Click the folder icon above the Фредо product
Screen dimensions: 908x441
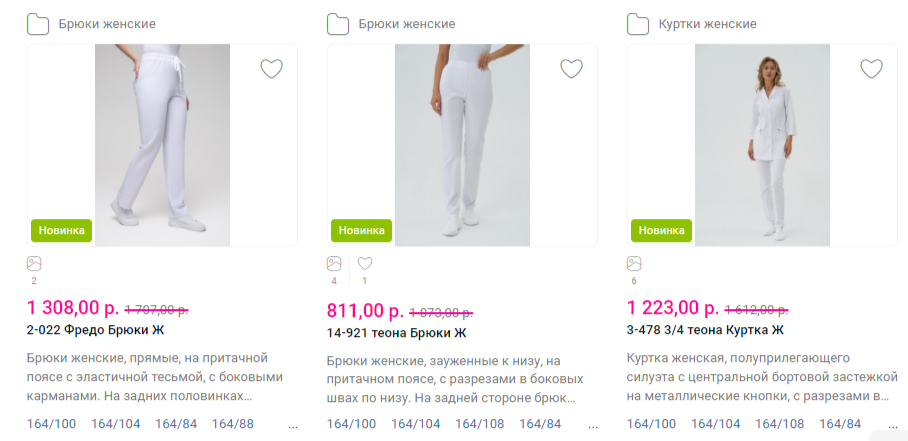tap(38, 24)
